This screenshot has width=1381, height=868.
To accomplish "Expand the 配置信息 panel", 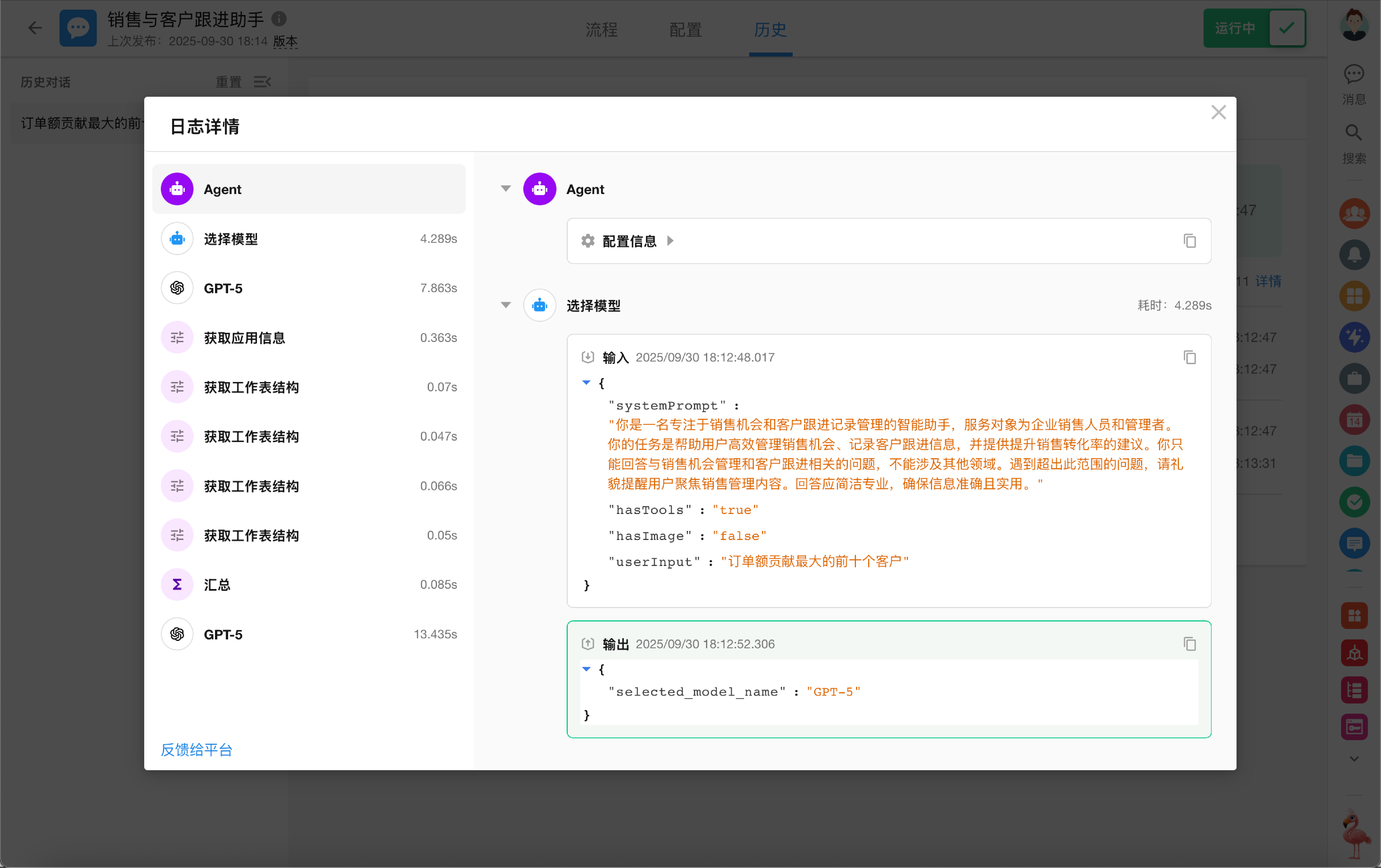I will pyautogui.click(x=670, y=241).
